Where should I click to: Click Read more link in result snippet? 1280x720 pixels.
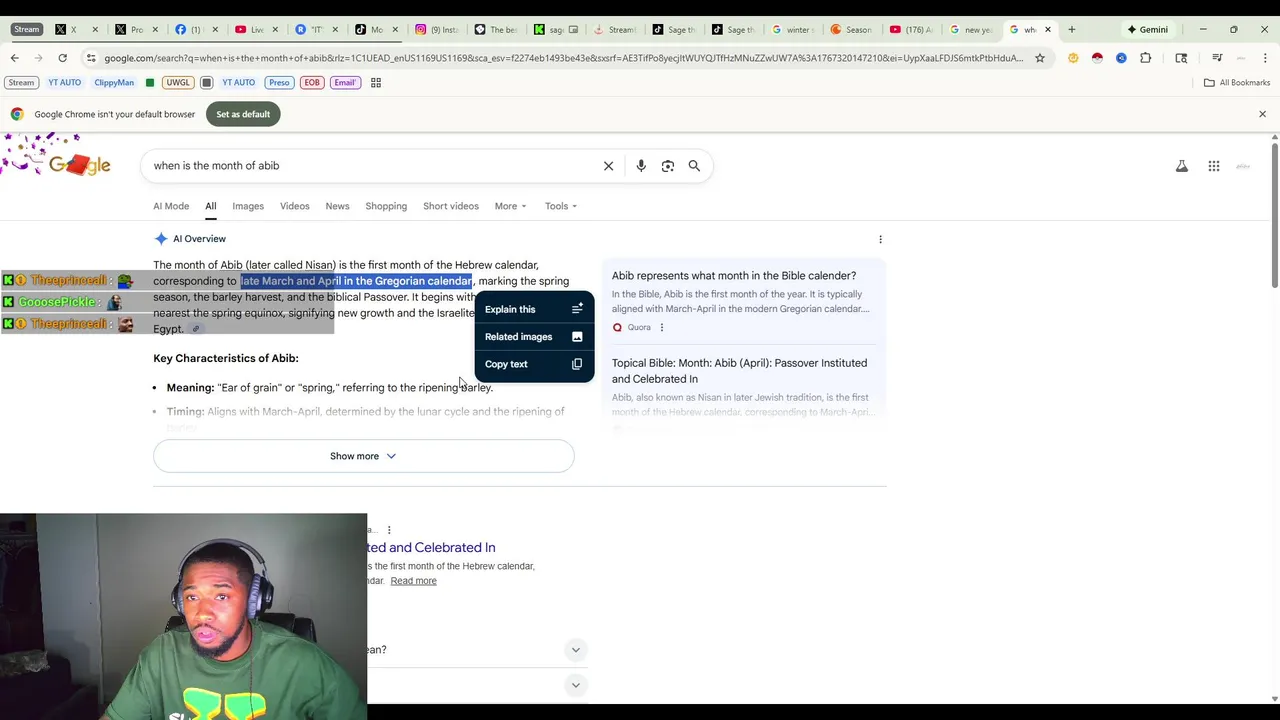point(413,581)
